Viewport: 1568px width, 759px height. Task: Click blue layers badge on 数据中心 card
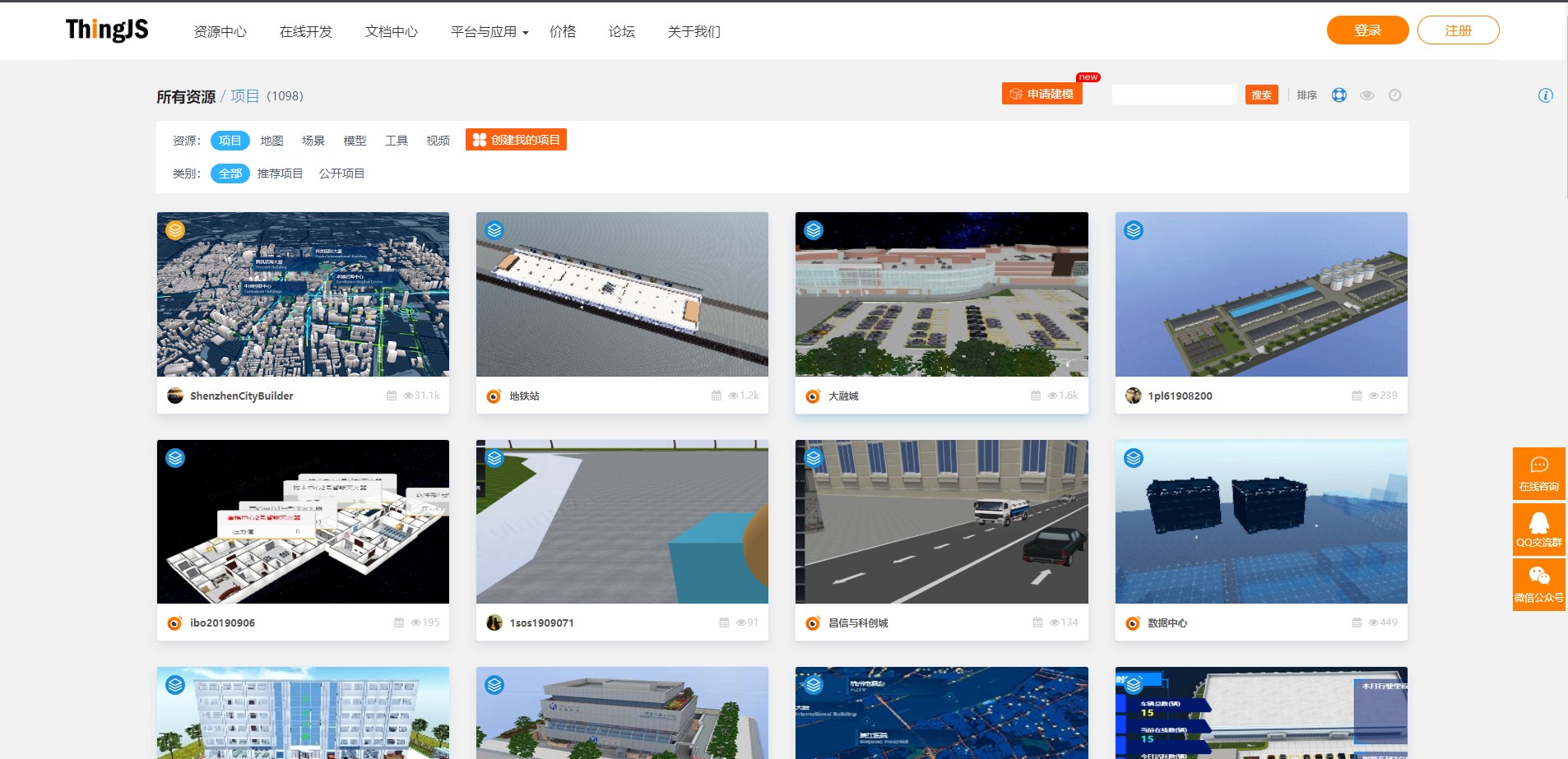1134,458
